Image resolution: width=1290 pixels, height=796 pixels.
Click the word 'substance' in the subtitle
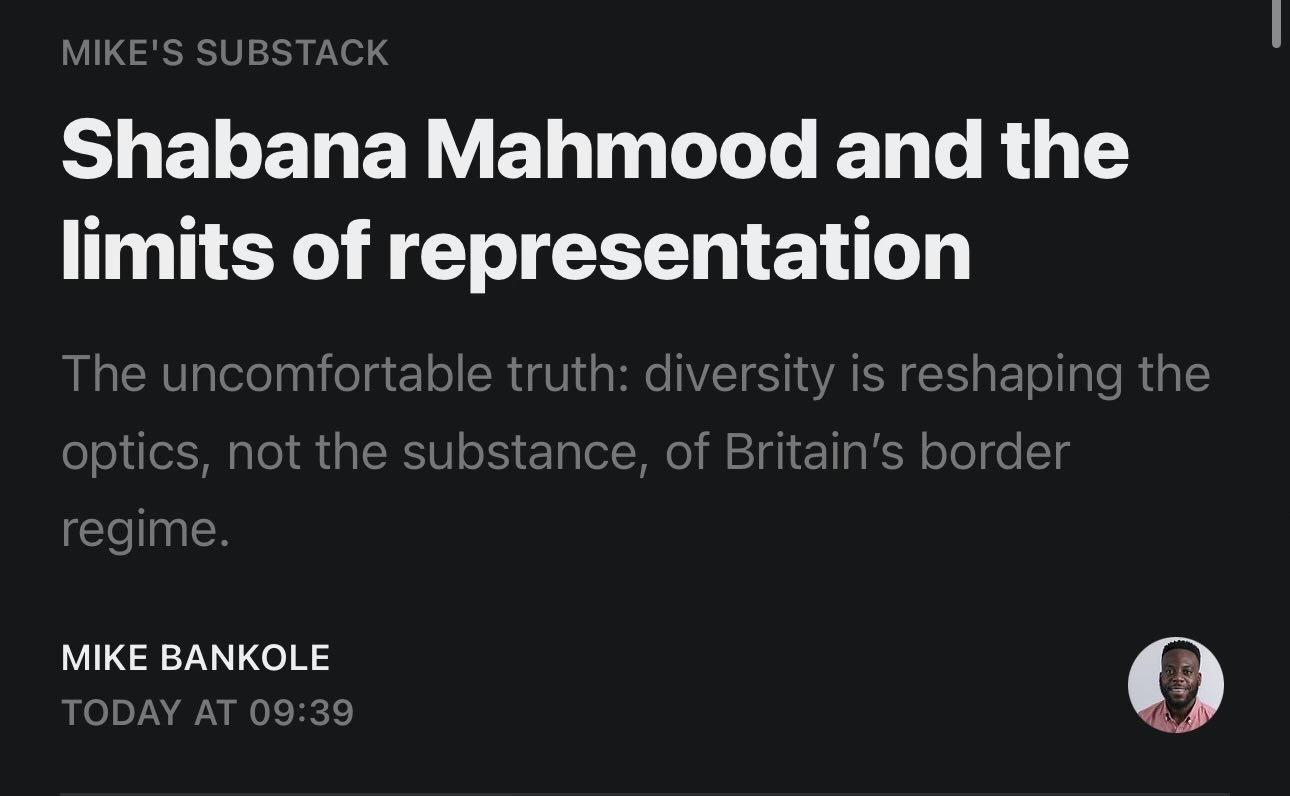(x=520, y=452)
